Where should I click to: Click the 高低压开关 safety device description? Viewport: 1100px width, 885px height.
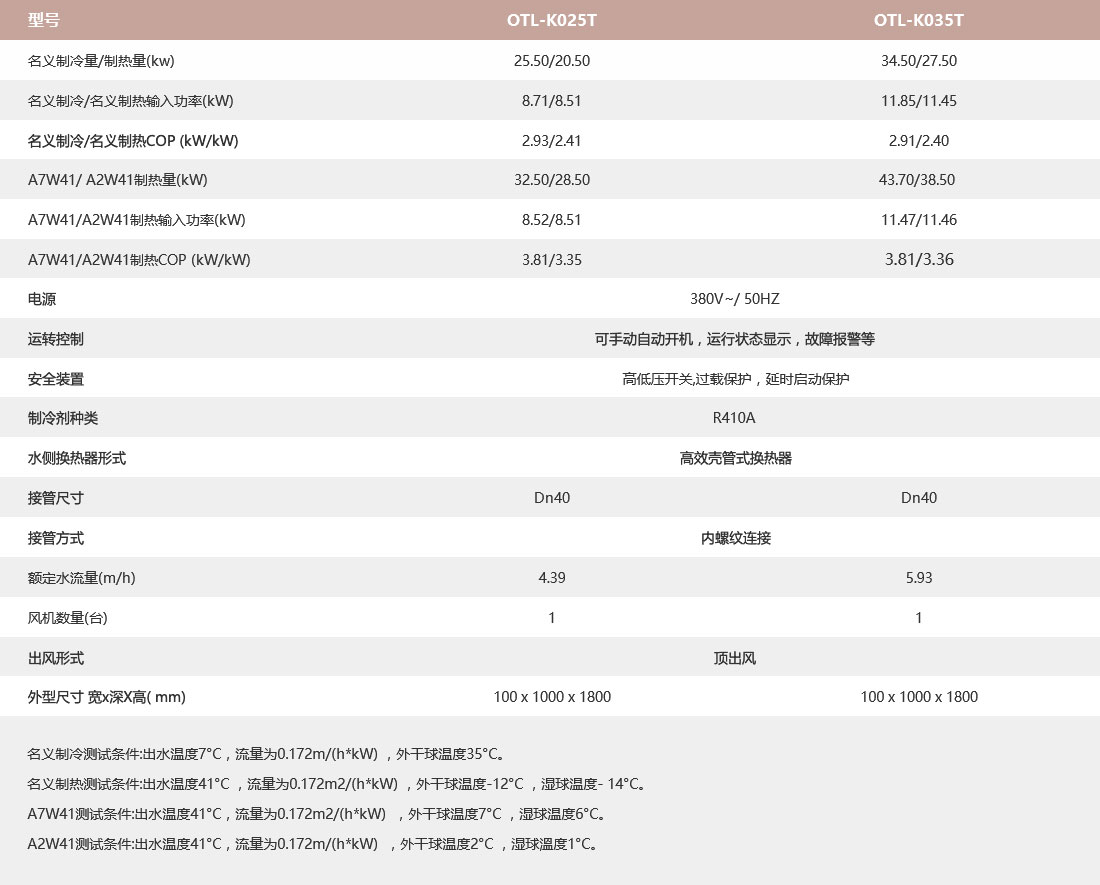[x=735, y=379]
